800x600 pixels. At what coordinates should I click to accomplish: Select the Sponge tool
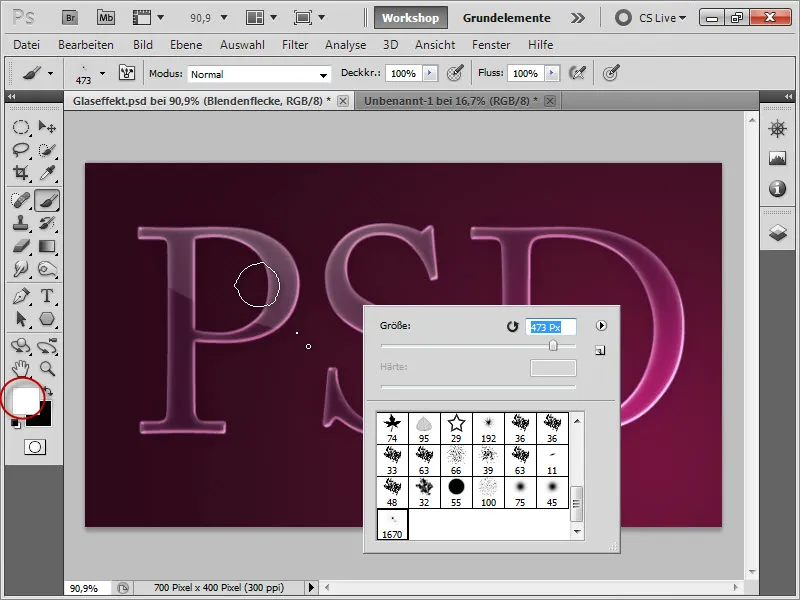coord(47,269)
